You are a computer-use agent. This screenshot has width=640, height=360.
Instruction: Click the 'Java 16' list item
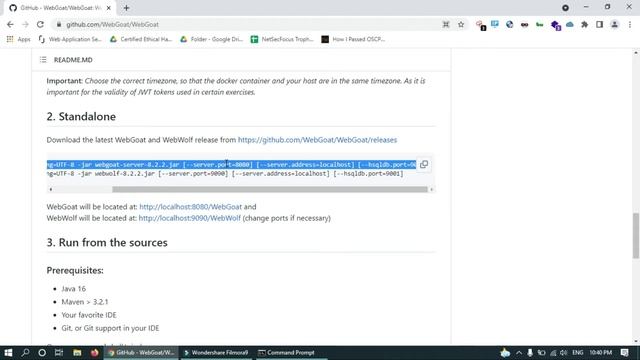pos(73,289)
